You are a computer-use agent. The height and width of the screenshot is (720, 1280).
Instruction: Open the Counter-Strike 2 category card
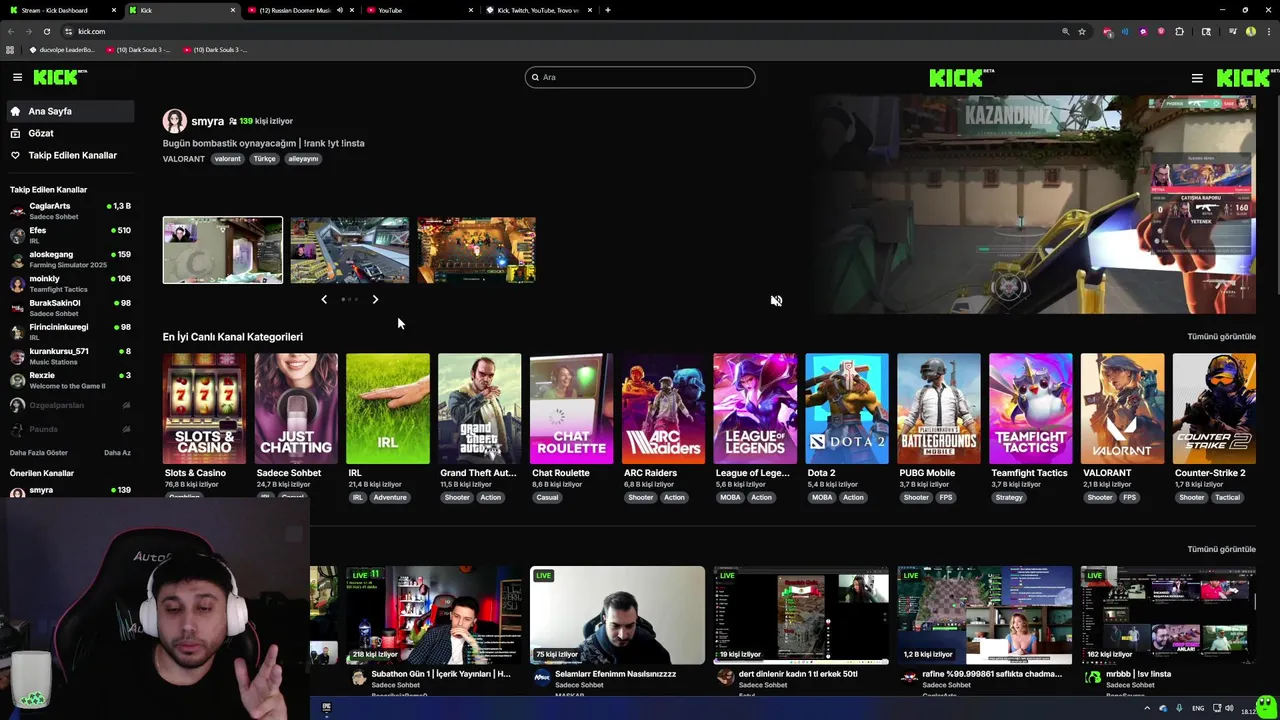pyautogui.click(x=1214, y=408)
